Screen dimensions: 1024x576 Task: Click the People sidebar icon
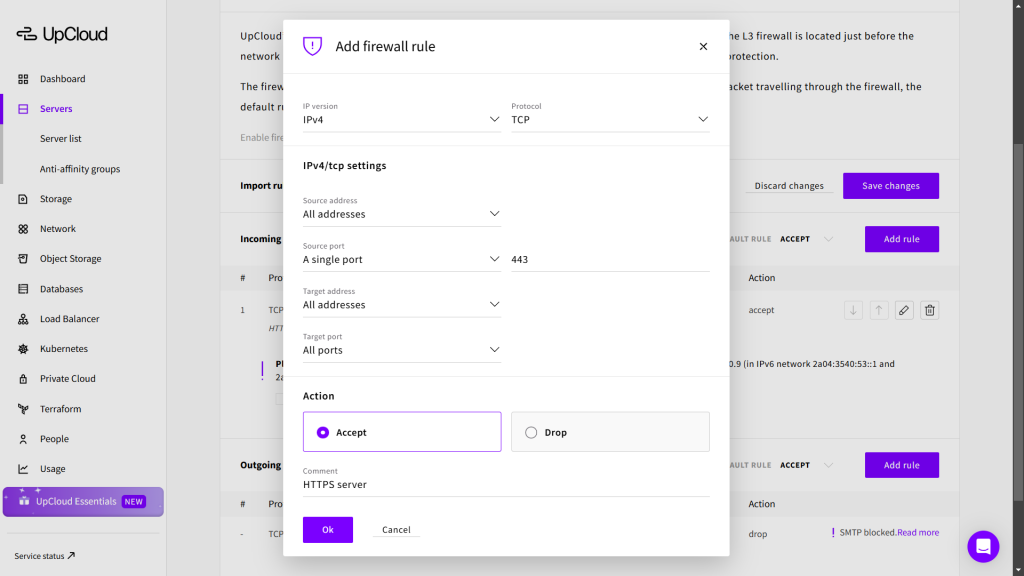(x=23, y=439)
